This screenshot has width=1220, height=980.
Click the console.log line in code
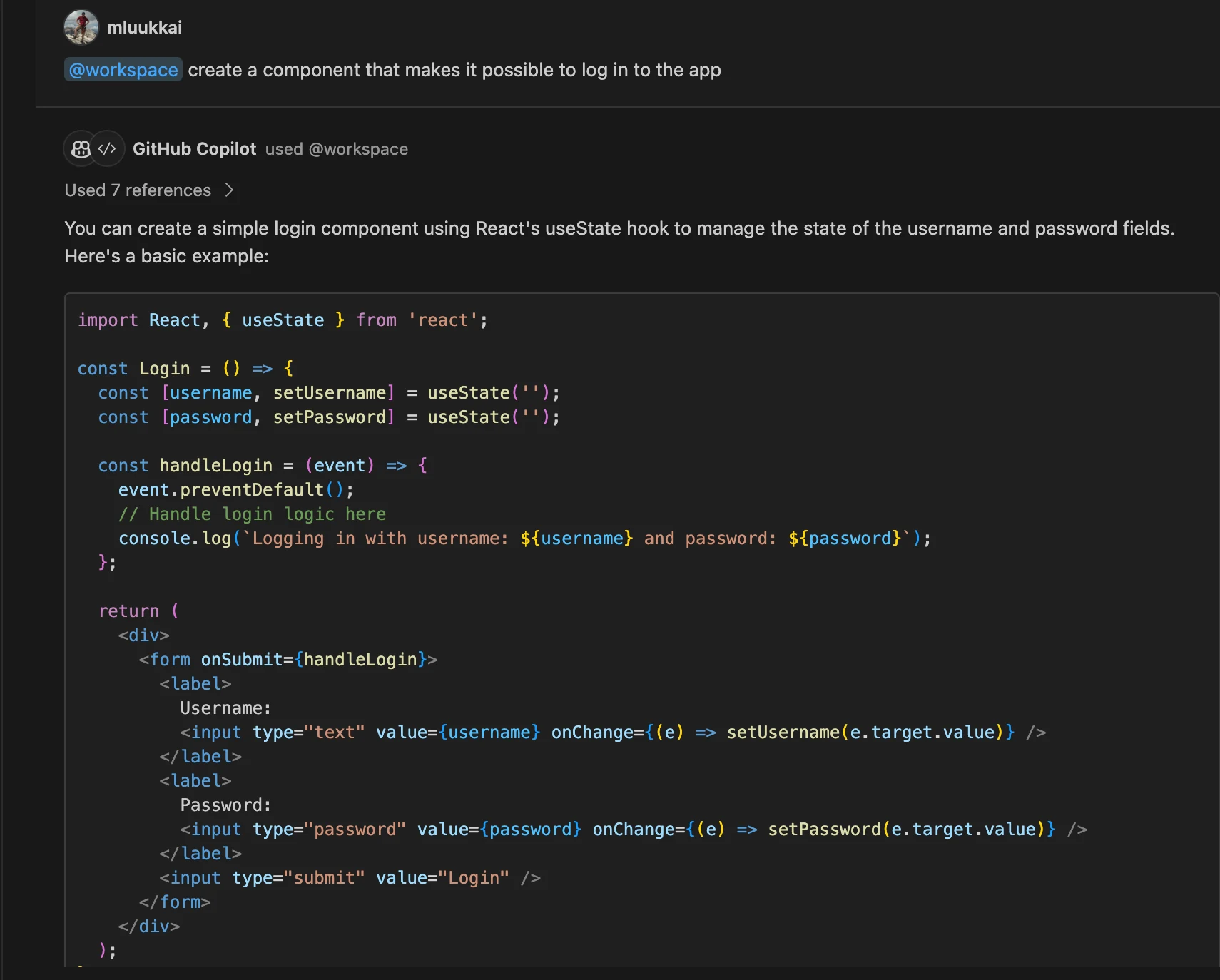pos(525,539)
